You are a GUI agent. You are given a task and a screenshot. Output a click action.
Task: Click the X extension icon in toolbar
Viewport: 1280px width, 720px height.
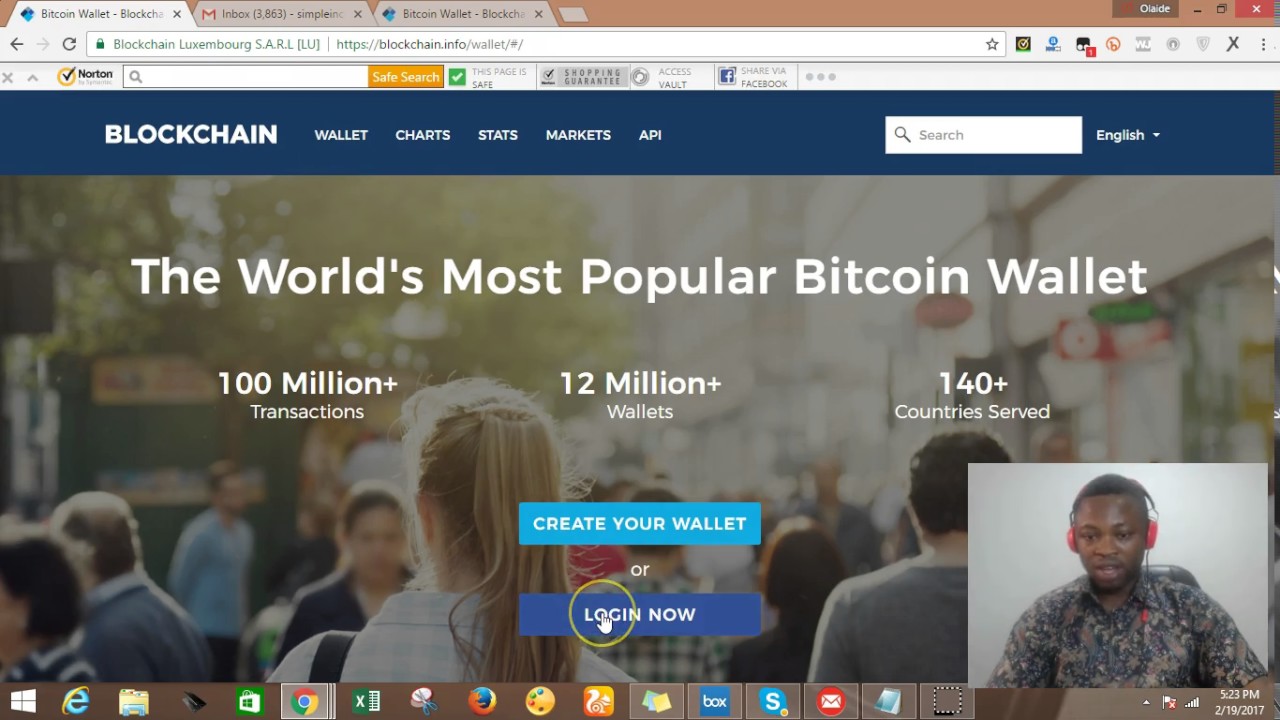(x=1233, y=44)
